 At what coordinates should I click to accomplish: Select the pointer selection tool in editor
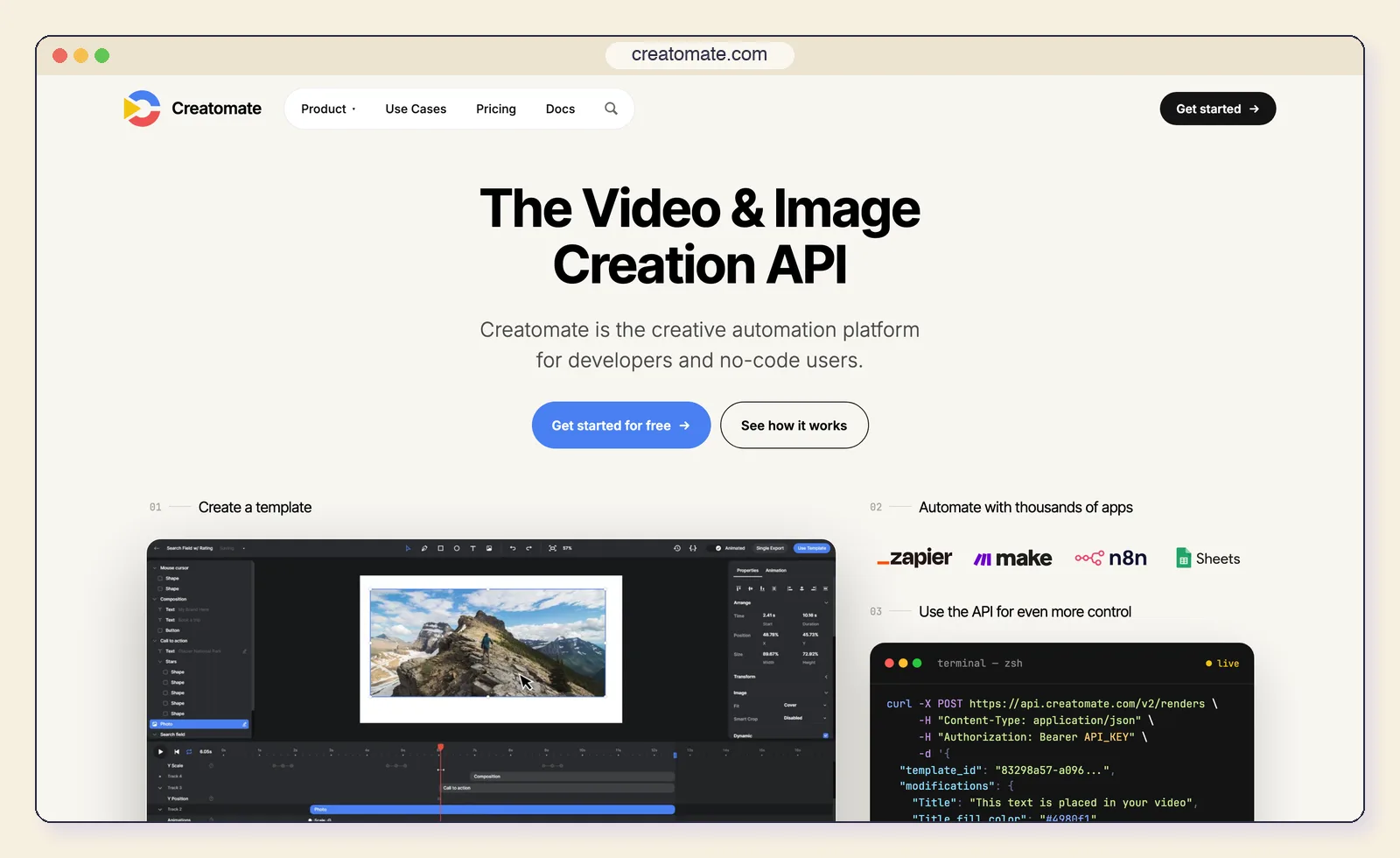tap(408, 548)
